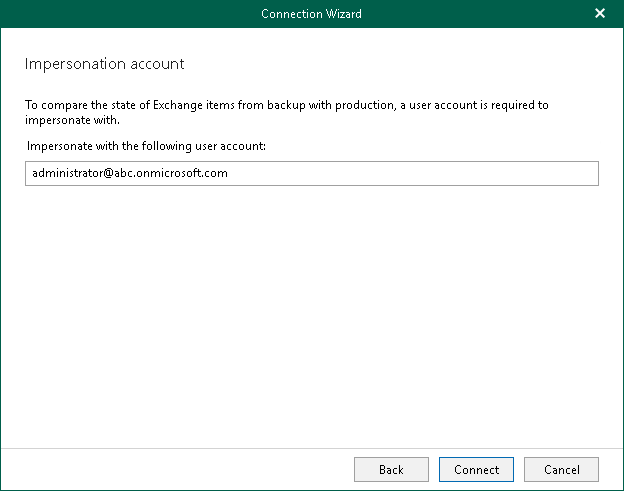
Task: Click the Back button
Action: point(391,469)
